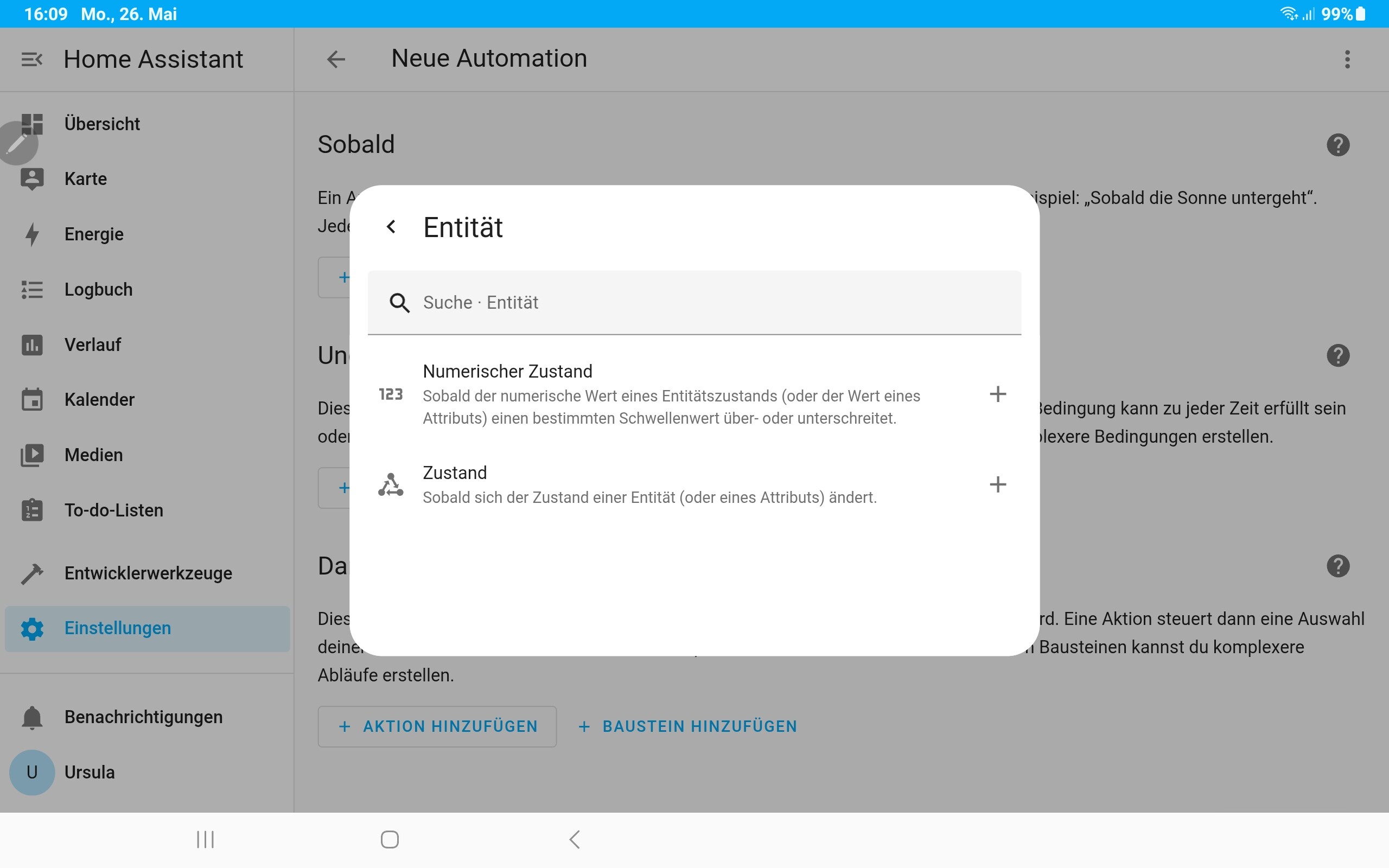Navigate to Logbuch
This screenshot has height=868, width=1389.
click(98, 289)
